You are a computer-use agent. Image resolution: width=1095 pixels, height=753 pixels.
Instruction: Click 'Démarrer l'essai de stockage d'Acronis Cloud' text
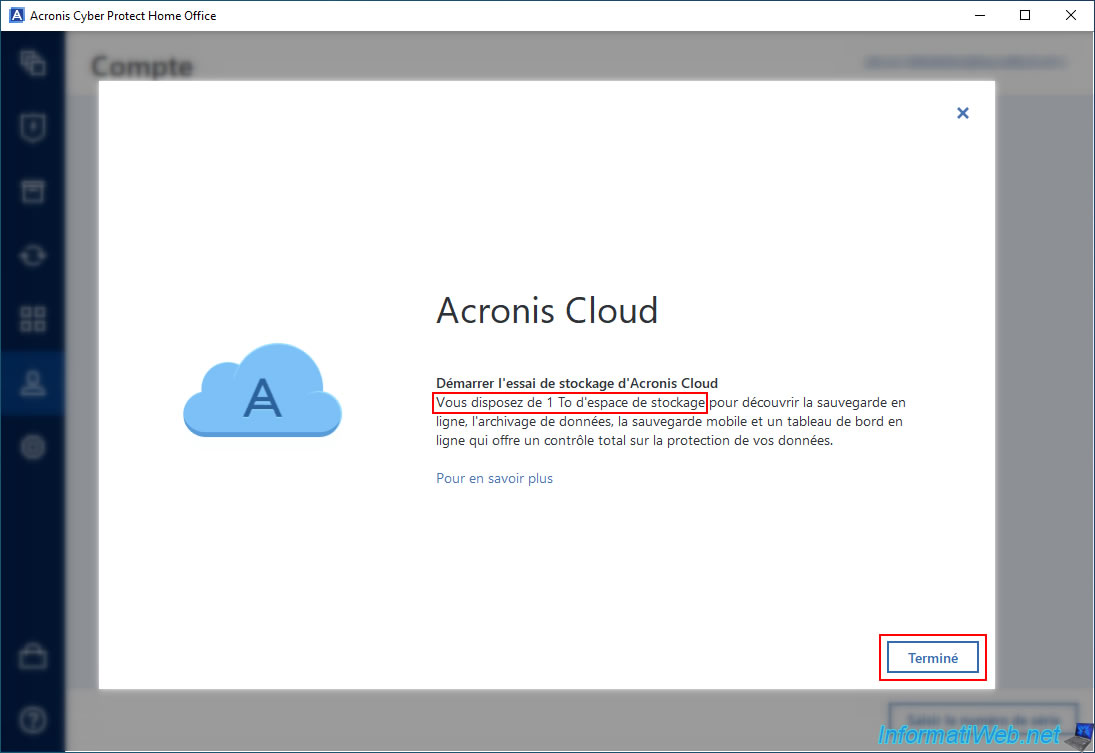click(x=577, y=383)
